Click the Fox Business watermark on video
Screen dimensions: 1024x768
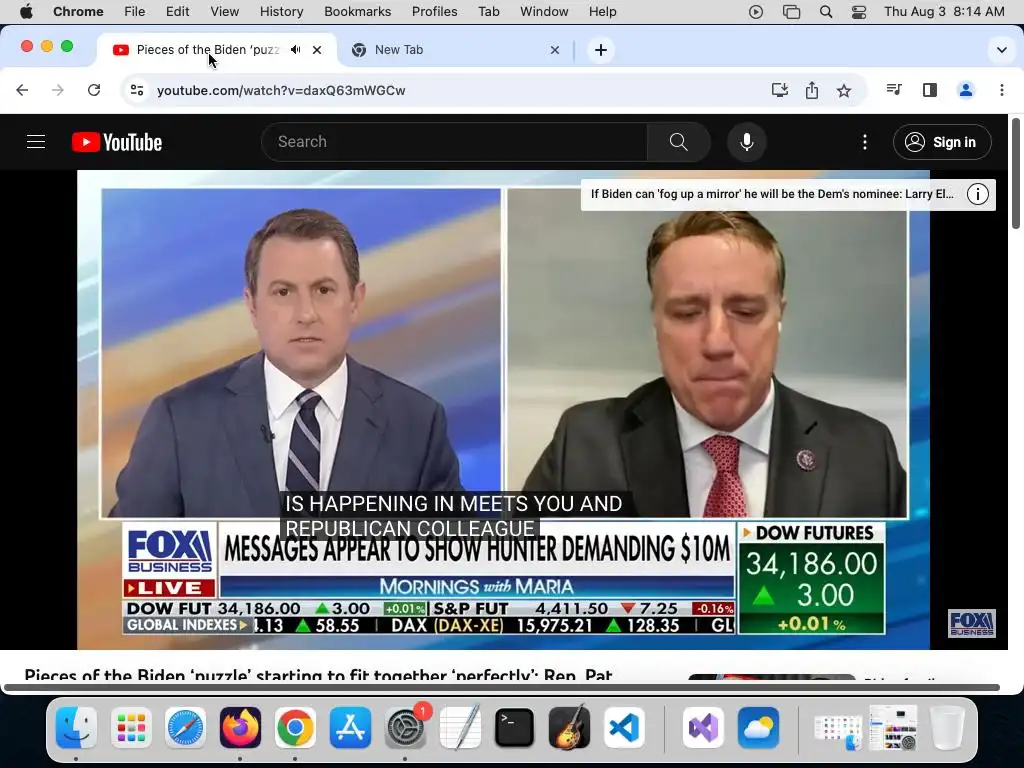pyautogui.click(x=971, y=623)
